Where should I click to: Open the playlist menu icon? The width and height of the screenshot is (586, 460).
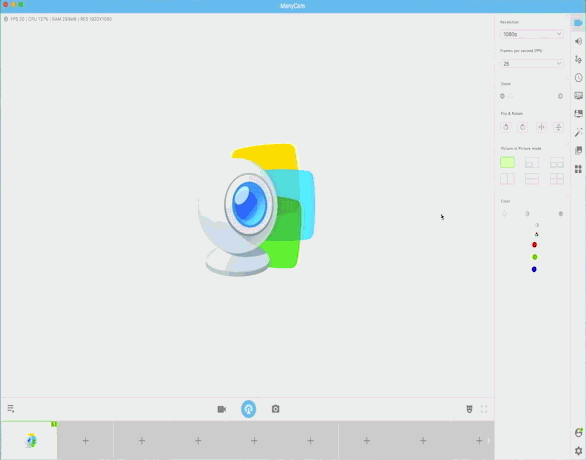[x=11, y=408]
